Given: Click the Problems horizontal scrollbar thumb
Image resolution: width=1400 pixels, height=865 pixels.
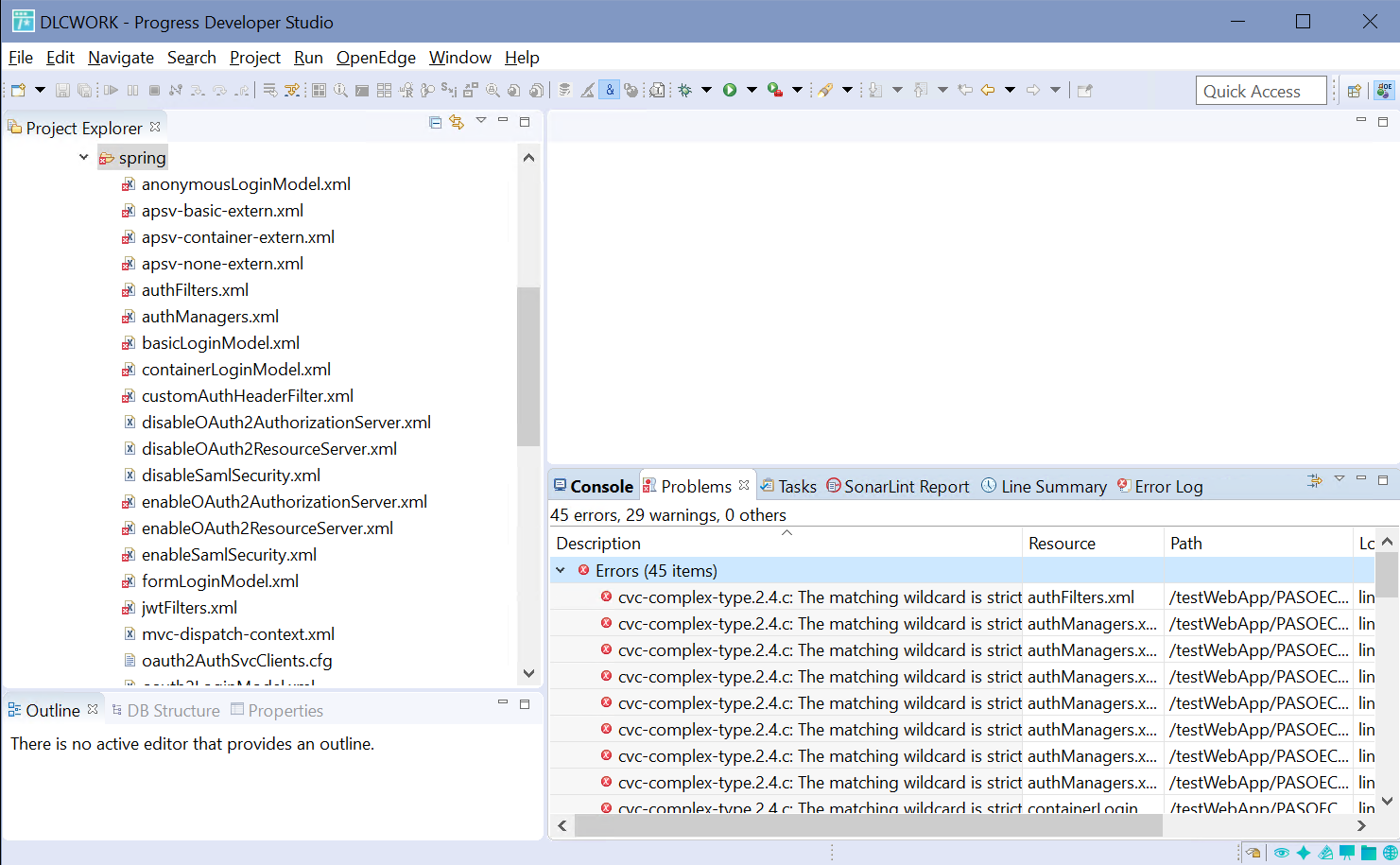Looking at the screenshot, I should point(868,825).
